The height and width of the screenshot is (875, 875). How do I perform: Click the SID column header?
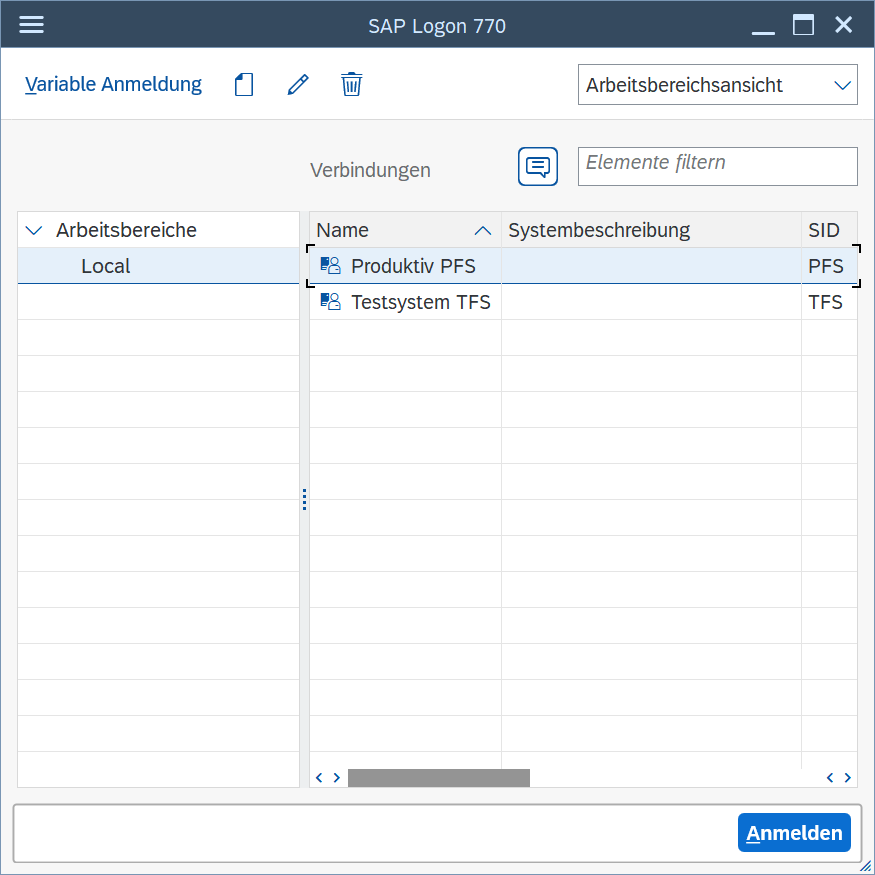[x=824, y=230]
